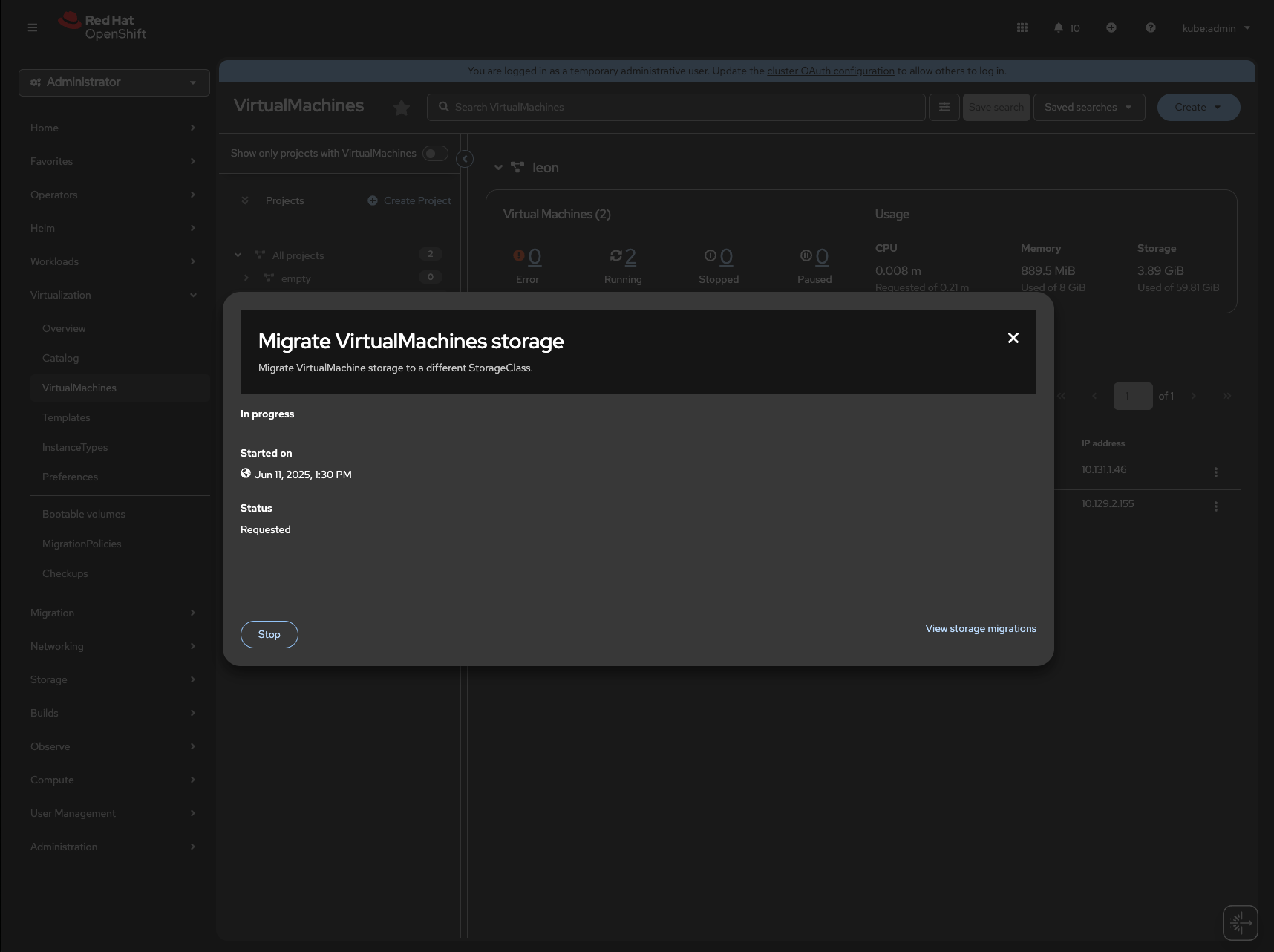This screenshot has width=1274, height=952.
Task: Go to the previous page arrow
Action: (1094, 396)
